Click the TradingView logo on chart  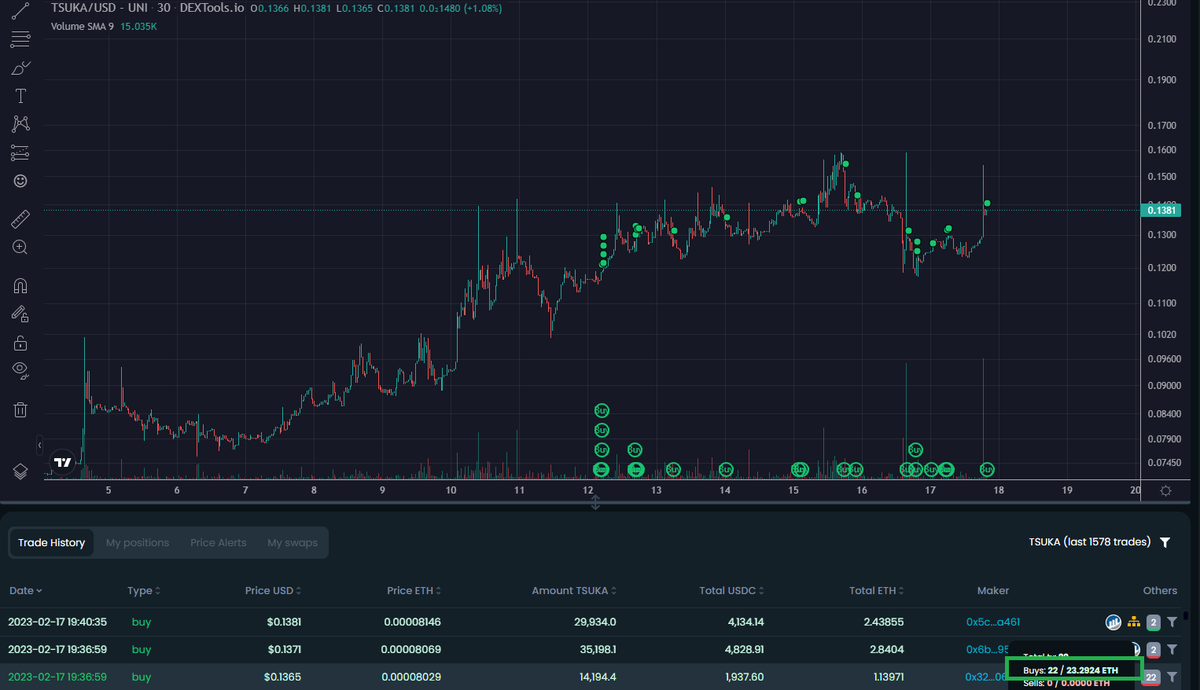pyautogui.click(x=63, y=462)
